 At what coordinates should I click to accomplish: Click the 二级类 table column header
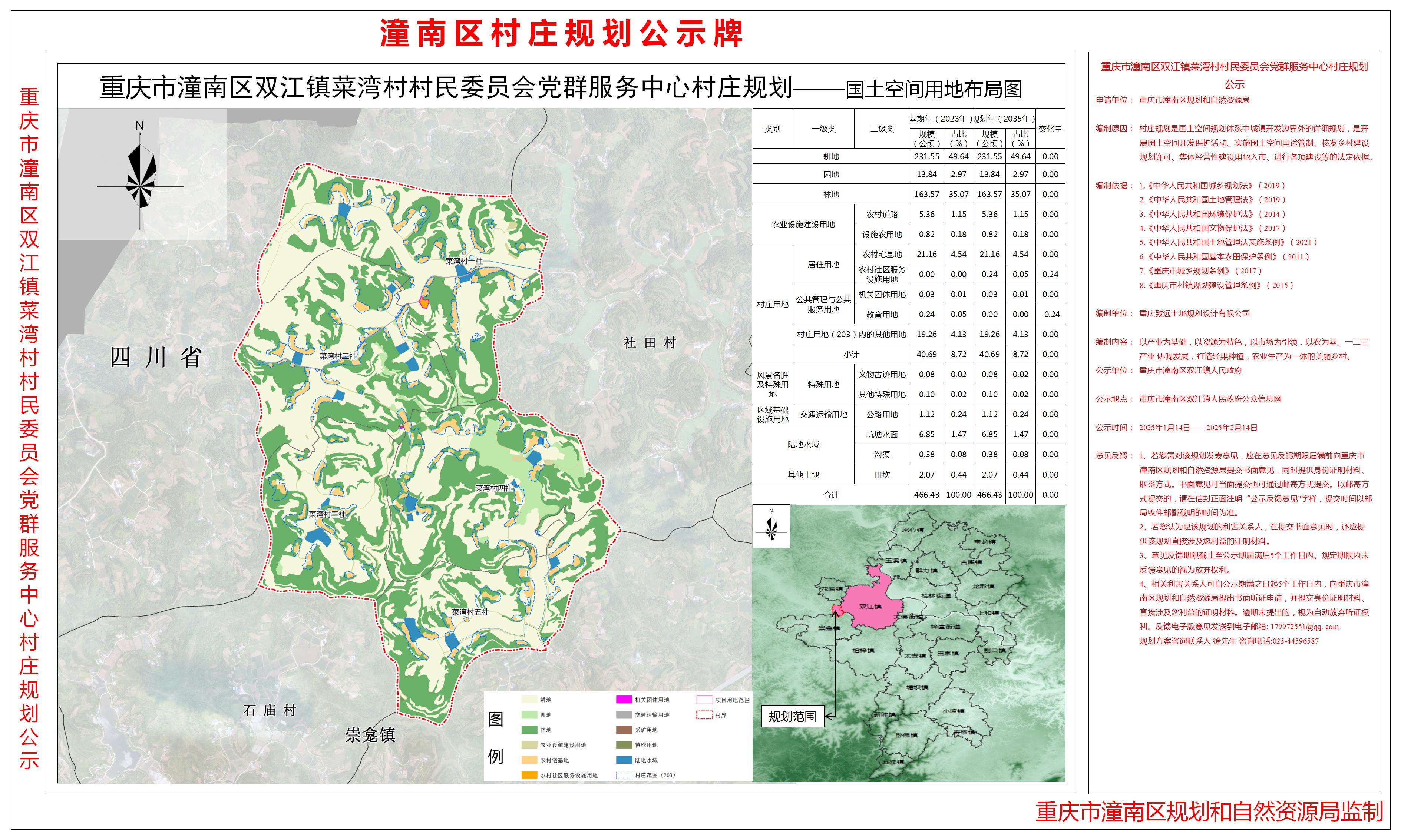[882, 129]
